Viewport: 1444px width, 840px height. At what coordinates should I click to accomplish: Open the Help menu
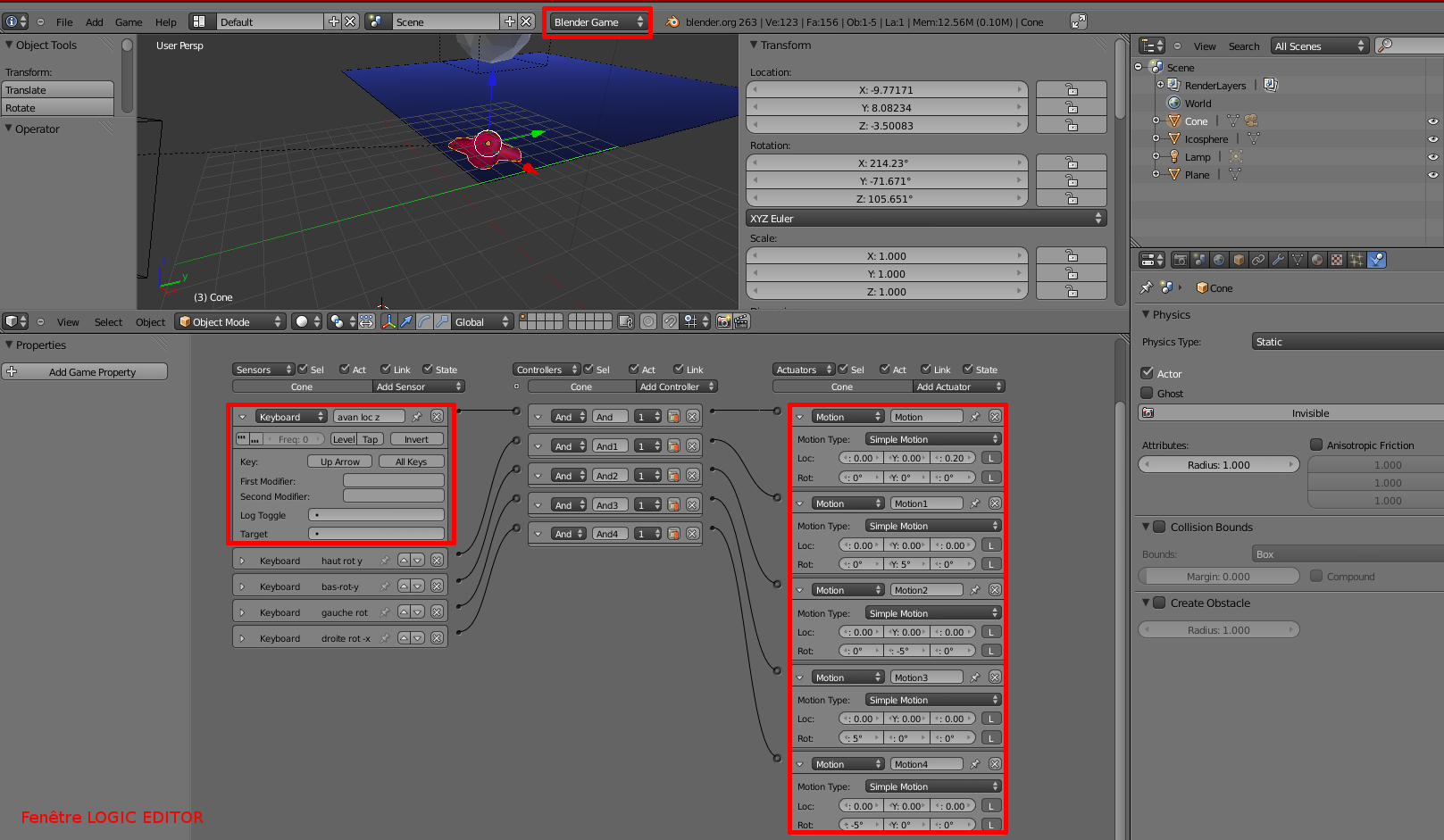(166, 22)
